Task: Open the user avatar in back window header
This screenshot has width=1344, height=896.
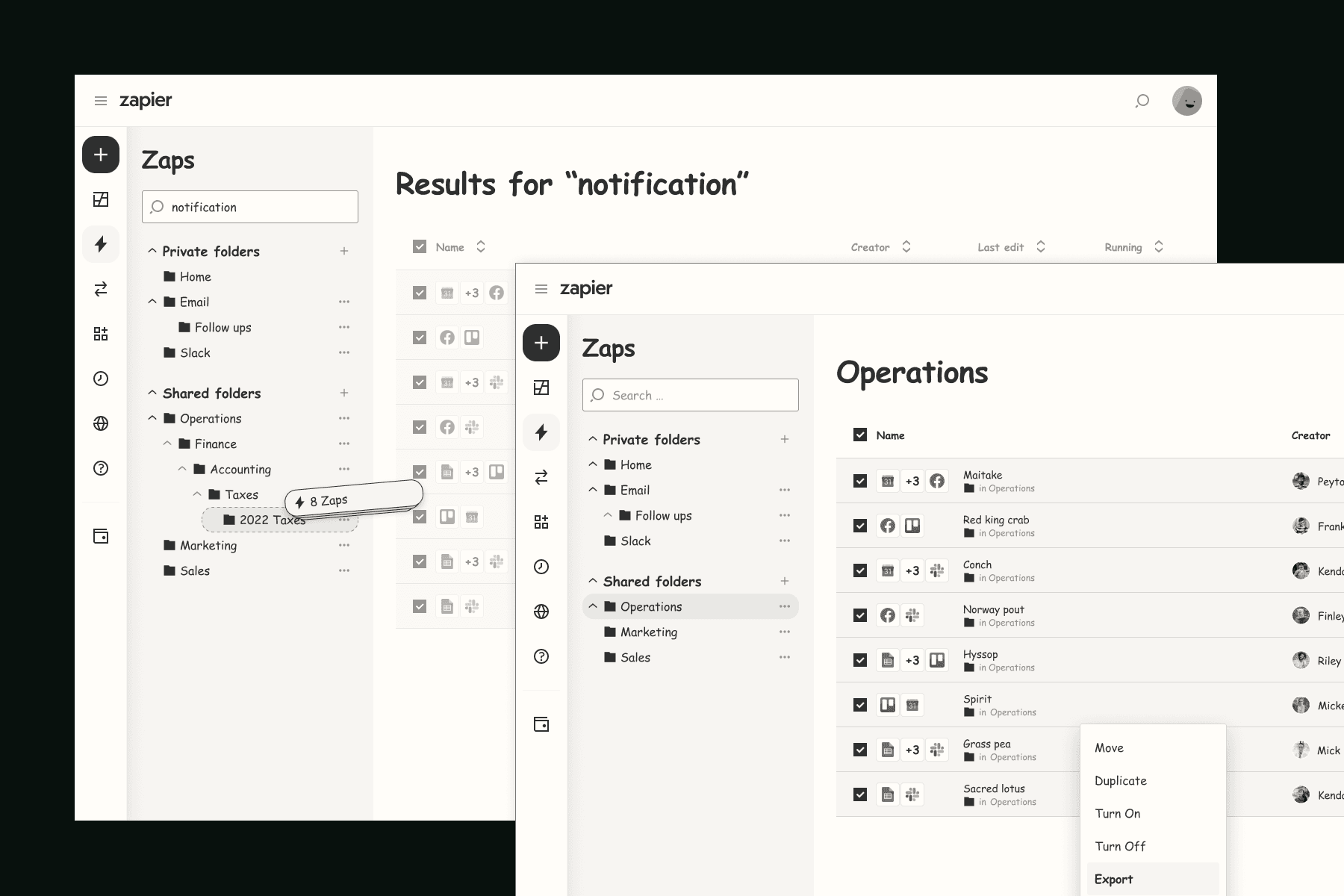Action: coord(1187,101)
